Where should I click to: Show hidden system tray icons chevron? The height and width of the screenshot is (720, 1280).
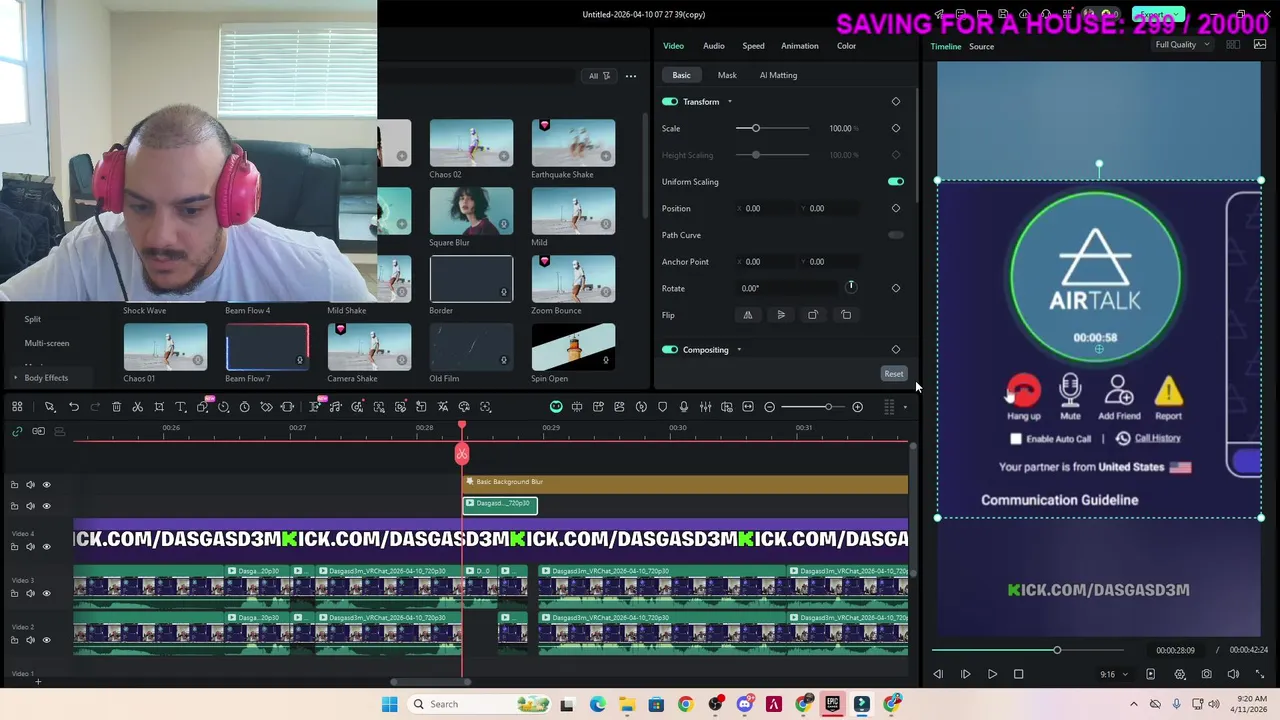pos(1133,704)
